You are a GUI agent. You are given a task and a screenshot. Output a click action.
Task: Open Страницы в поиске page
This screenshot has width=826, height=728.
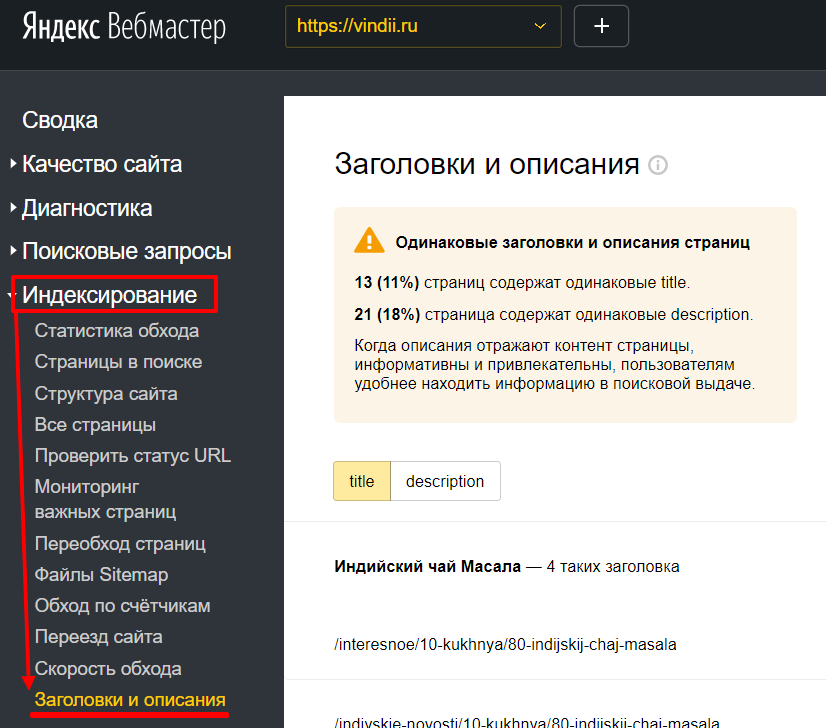point(119,362)
